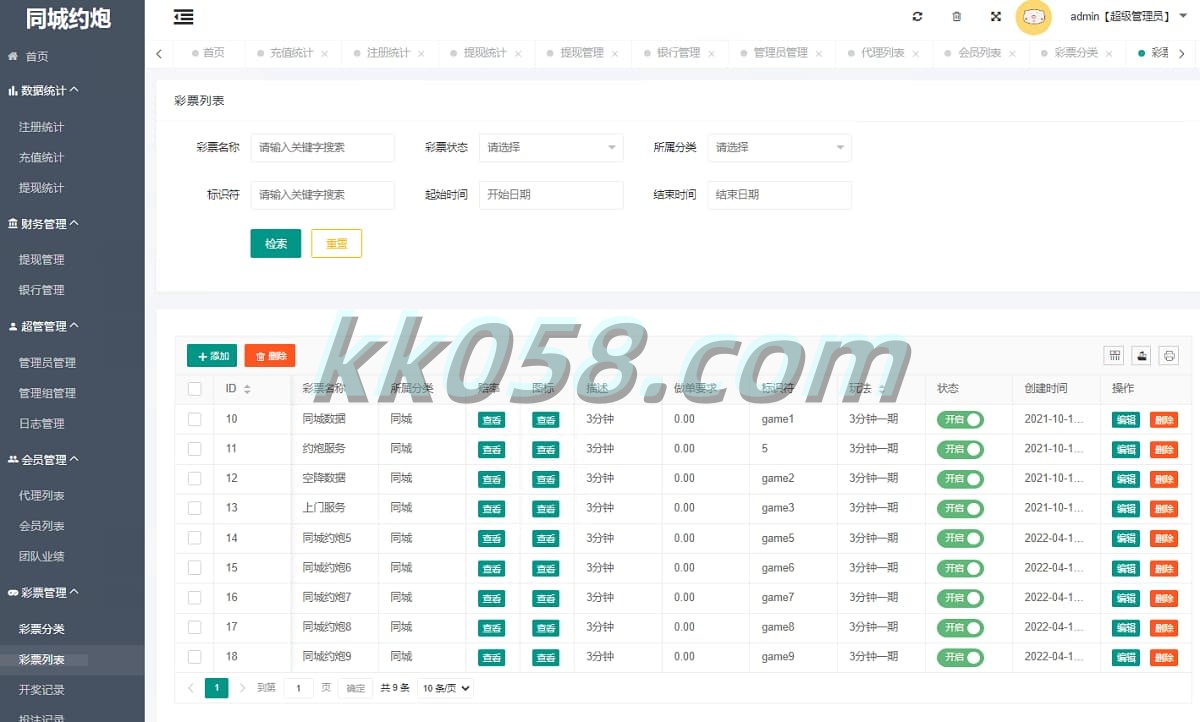The height and width of the screenshot is (722, 1200).
Task: View 图标 for row 上门服务
Action: 545,509
